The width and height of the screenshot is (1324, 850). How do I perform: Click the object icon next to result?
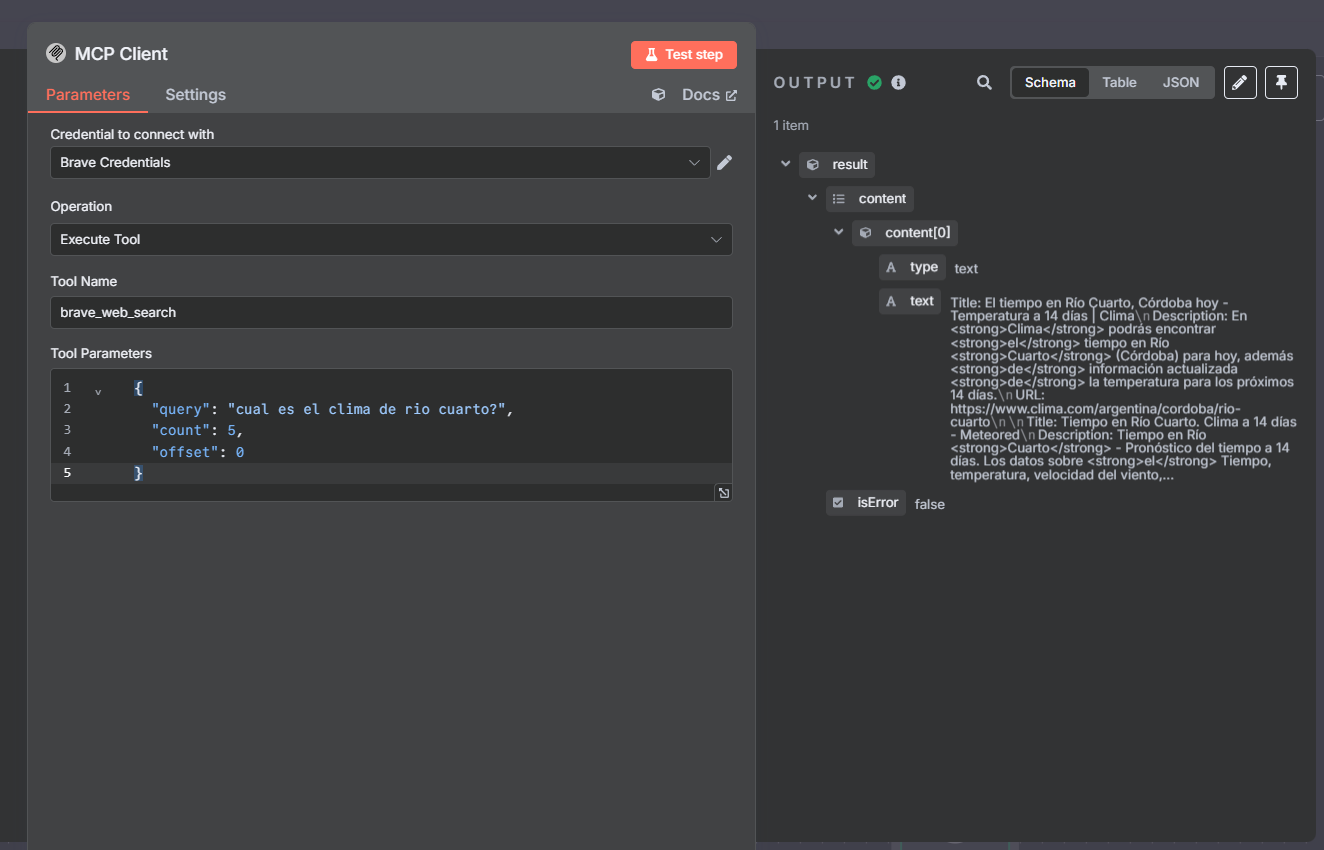pos(813,165)
